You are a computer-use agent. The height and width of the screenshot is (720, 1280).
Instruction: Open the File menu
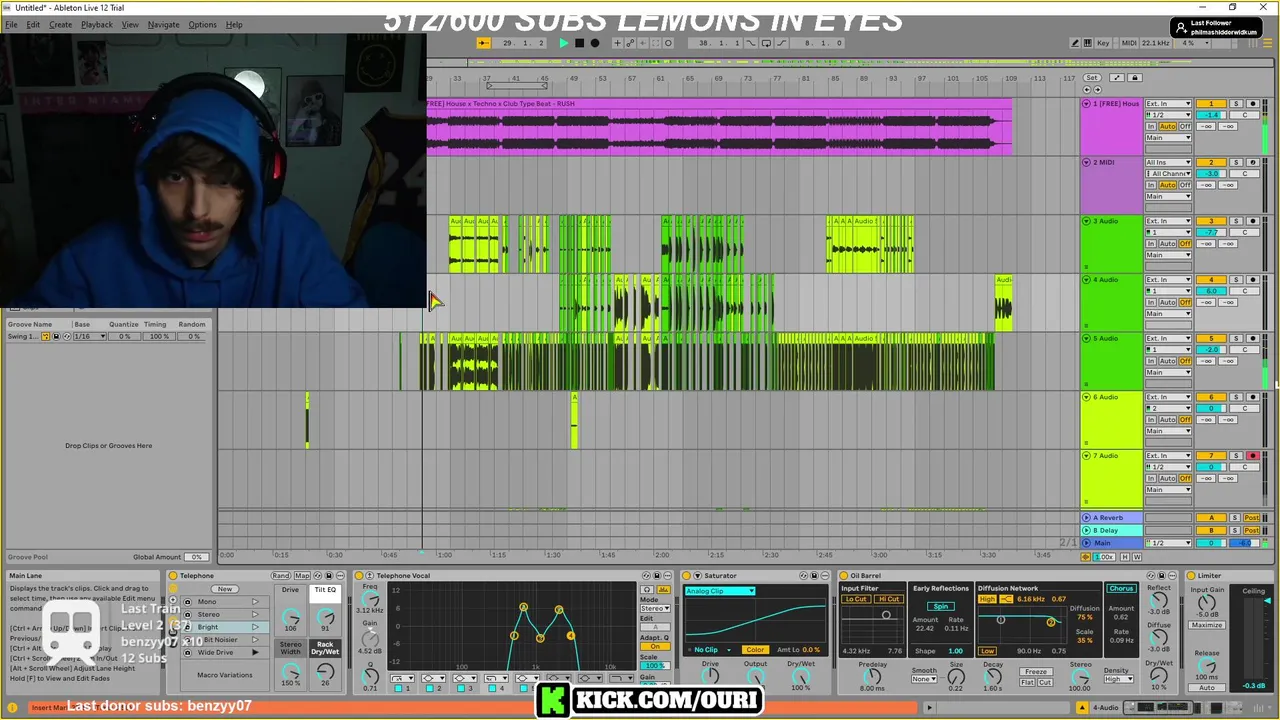click(x=11, y=24)
